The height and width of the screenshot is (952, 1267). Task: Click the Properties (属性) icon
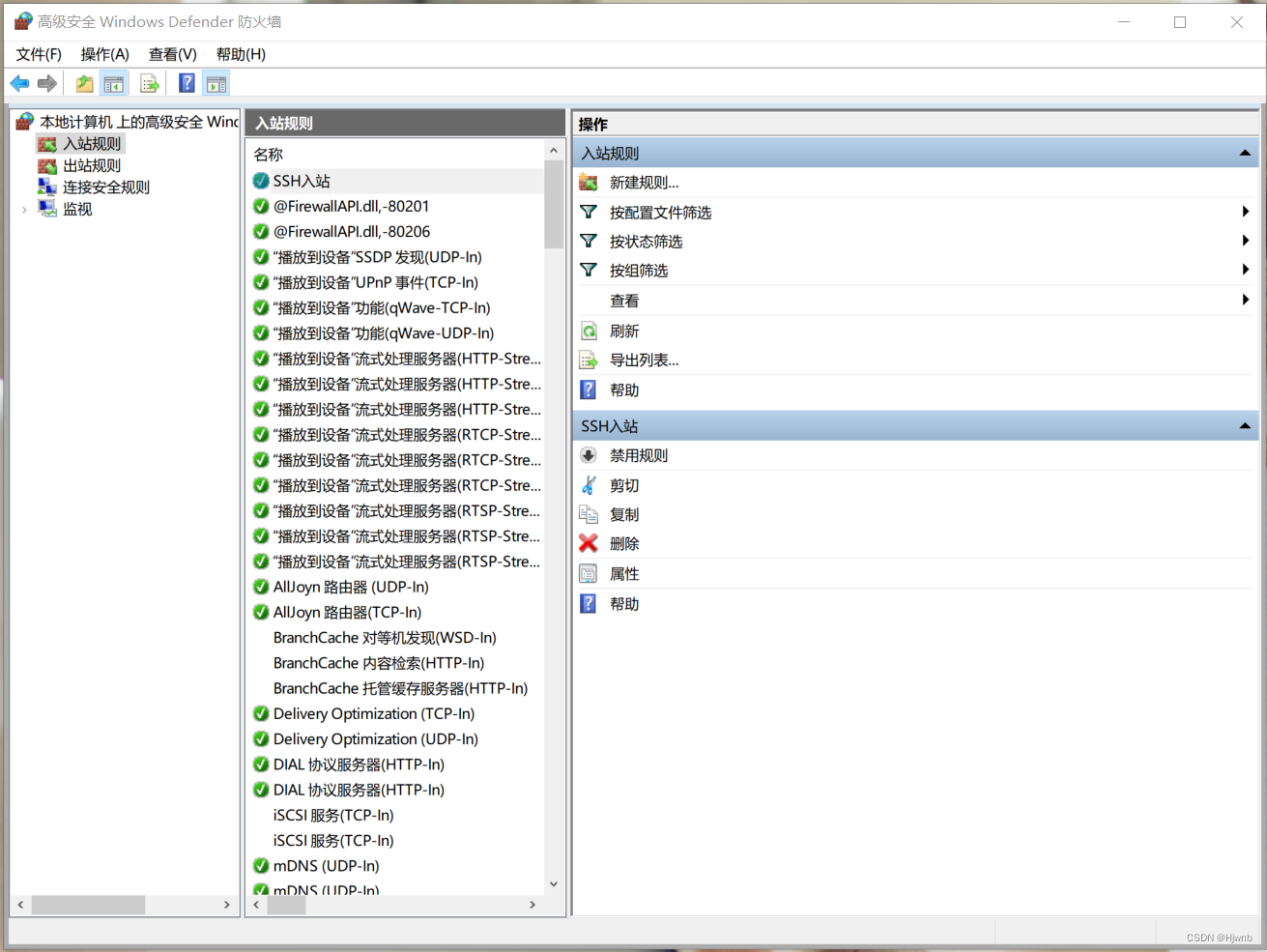(x=589, y=574)
